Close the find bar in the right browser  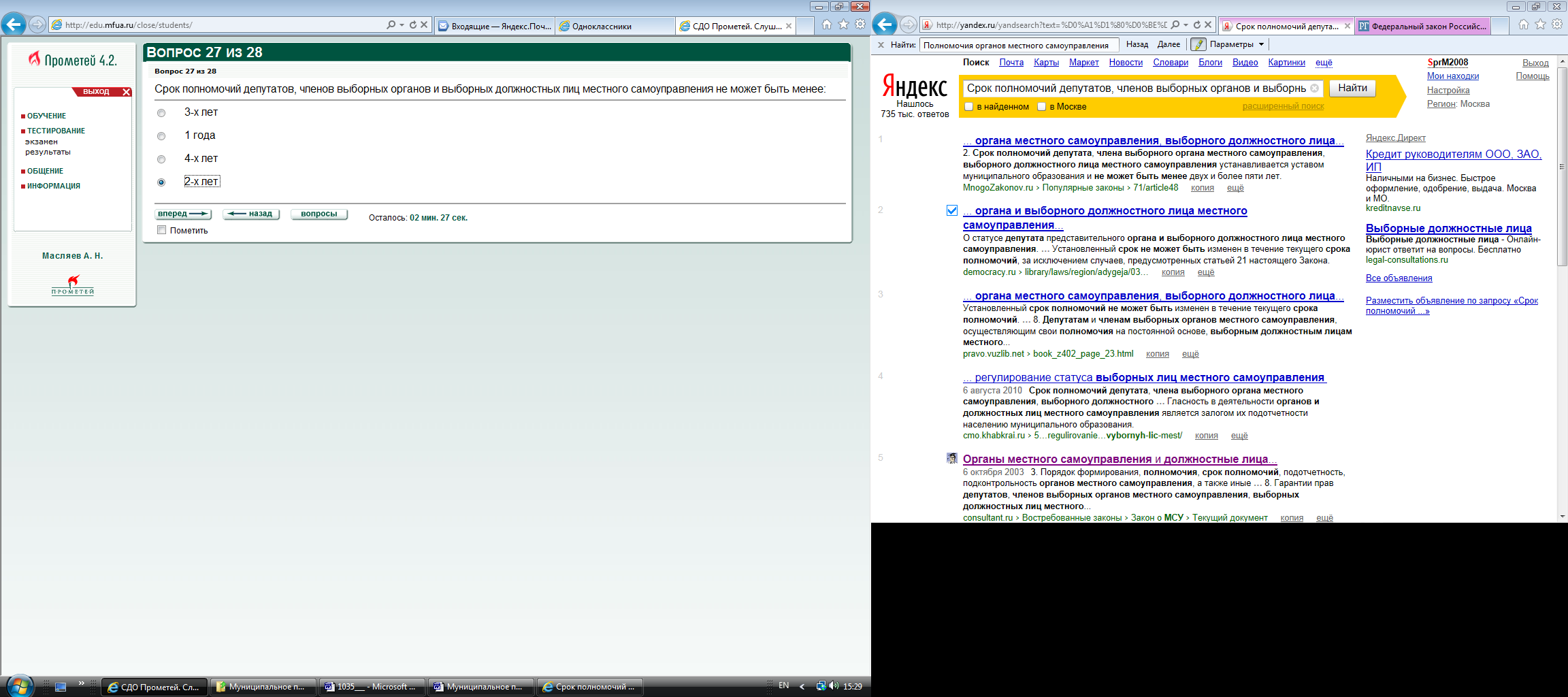click(x=881, y=45)
